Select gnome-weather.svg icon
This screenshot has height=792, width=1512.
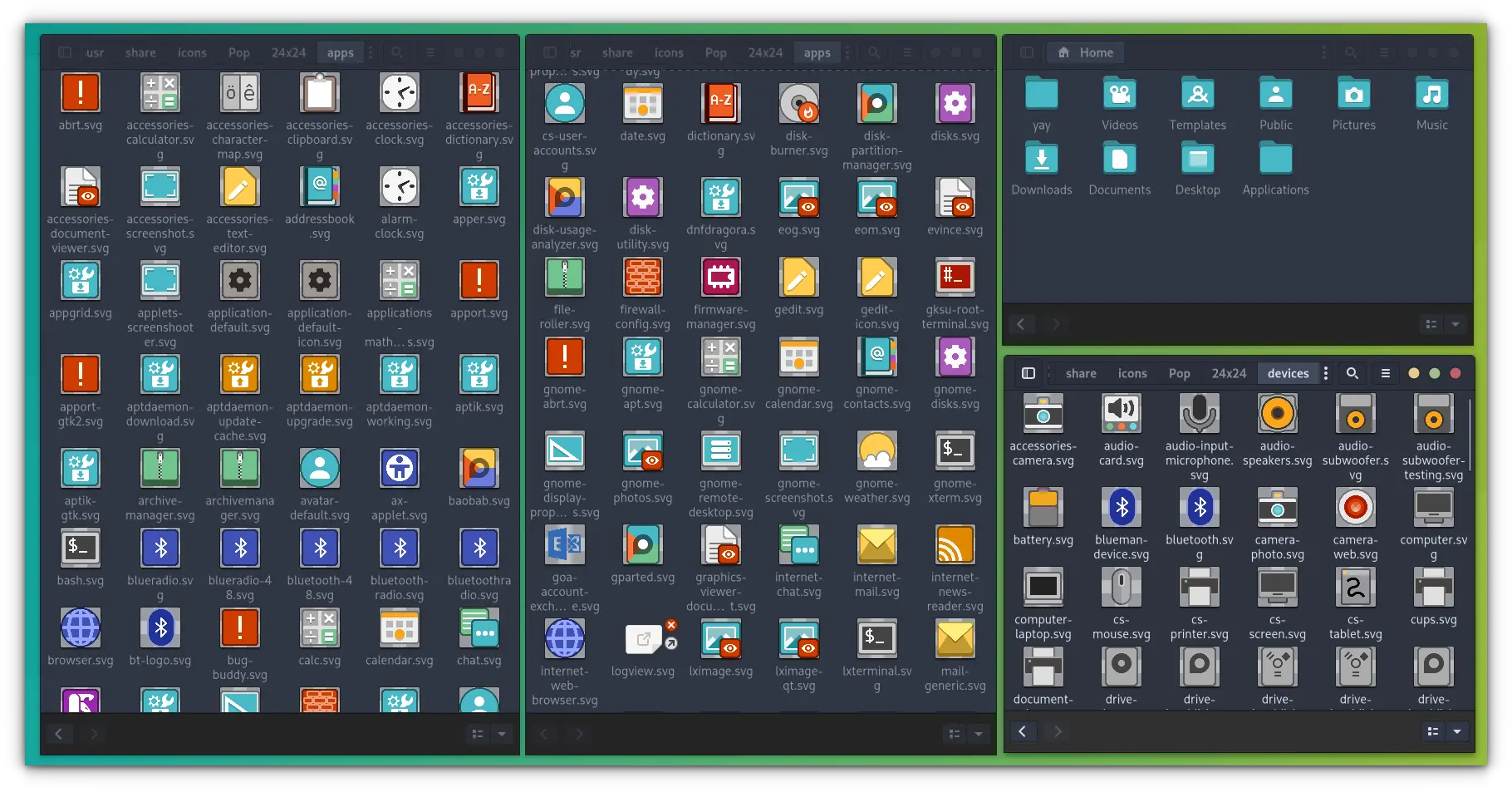(877, 450)
